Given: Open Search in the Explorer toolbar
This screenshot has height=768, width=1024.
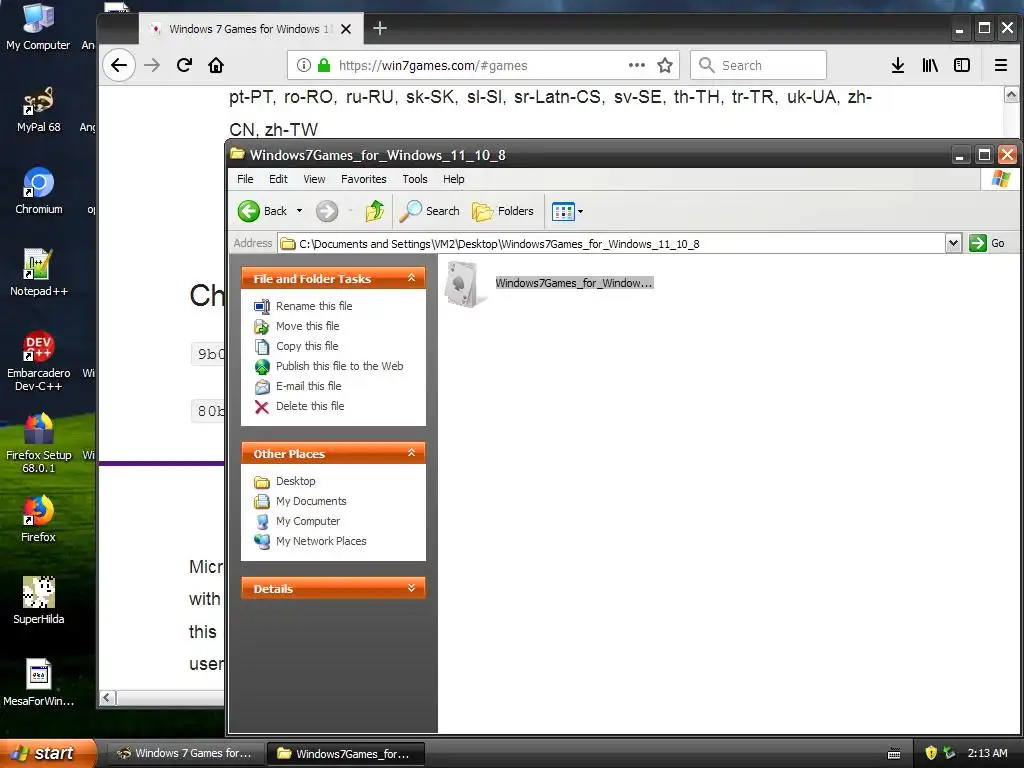Looking at the screenshot, I should [x=430, y=211].
